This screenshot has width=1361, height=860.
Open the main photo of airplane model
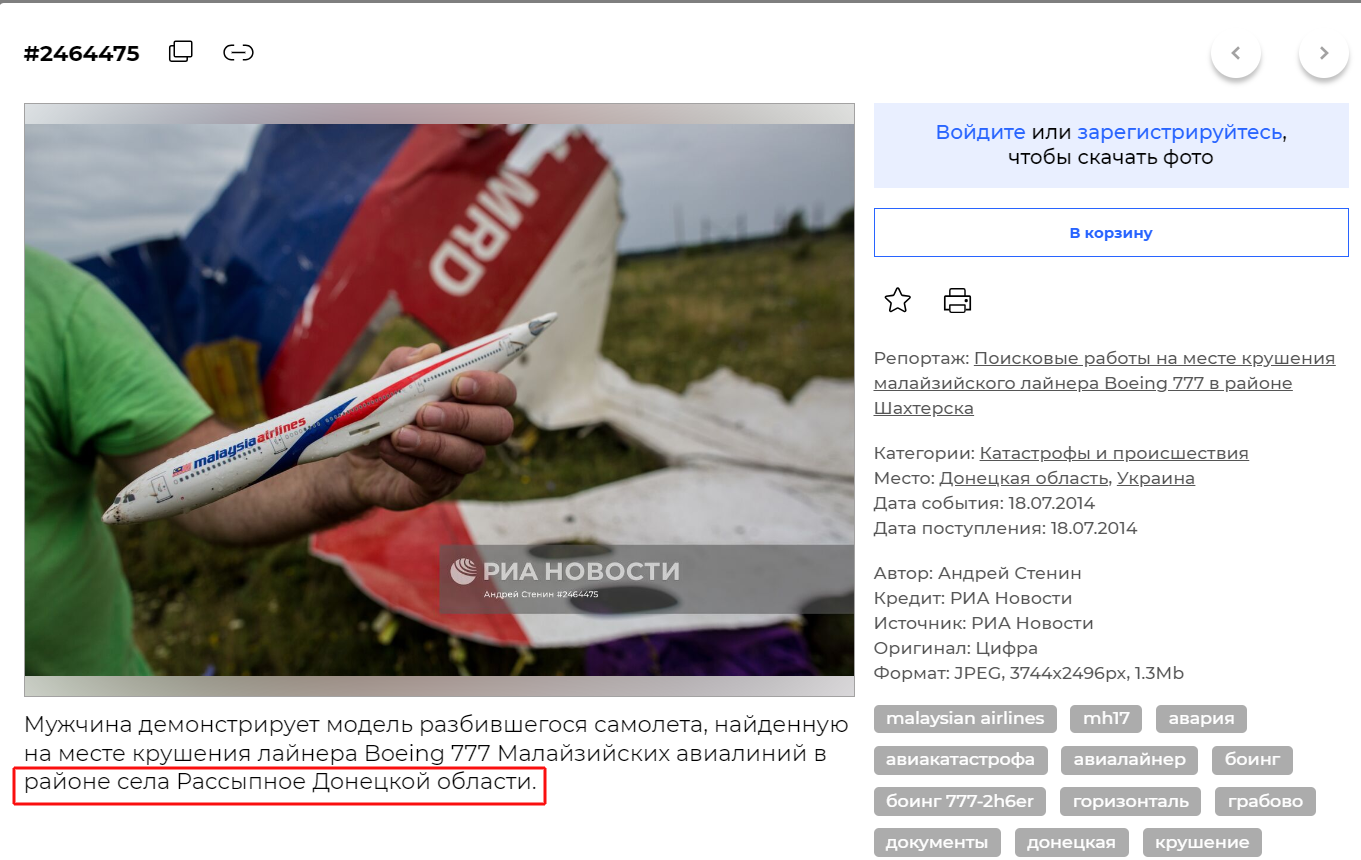[x=439, y=400]
